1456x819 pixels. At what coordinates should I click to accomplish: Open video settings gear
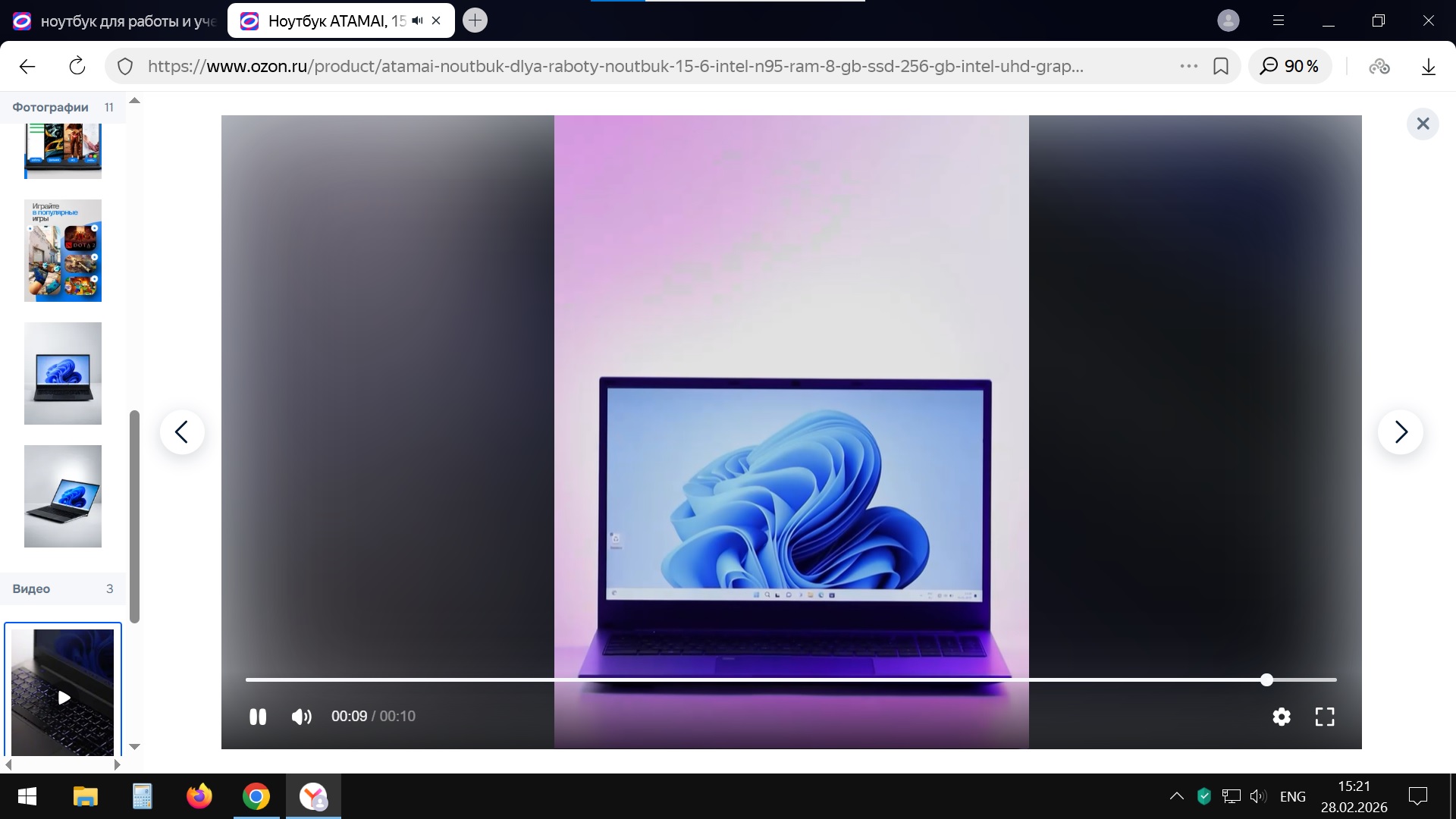[x=1282, y=717]
